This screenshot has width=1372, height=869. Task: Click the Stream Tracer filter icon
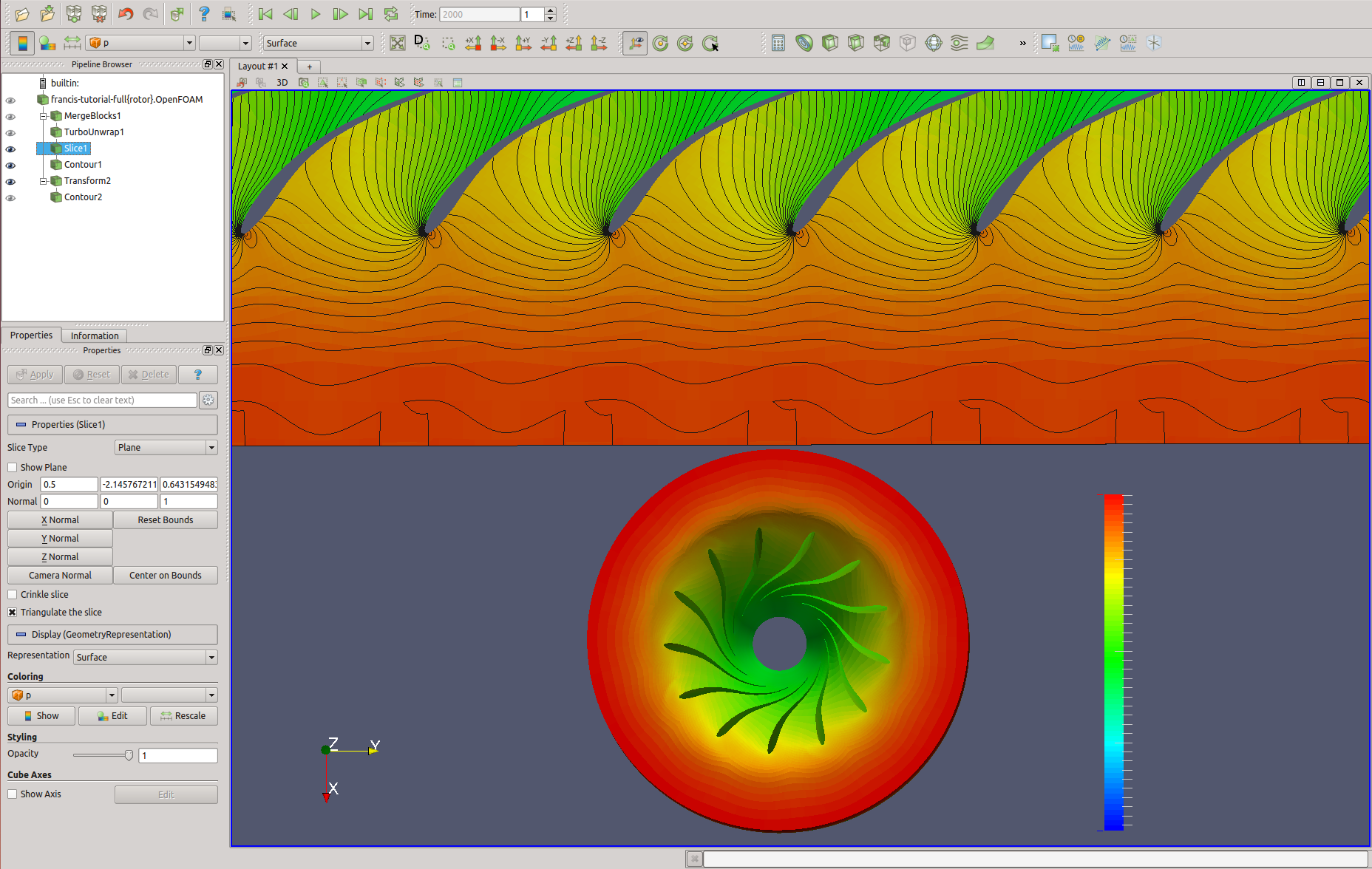click(959, 43)
